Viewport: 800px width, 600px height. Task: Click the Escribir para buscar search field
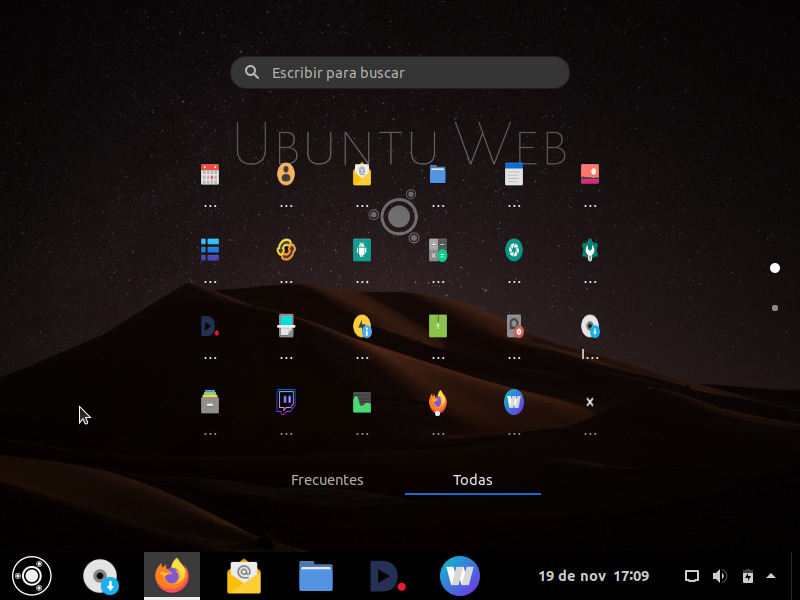pos(400,72)
